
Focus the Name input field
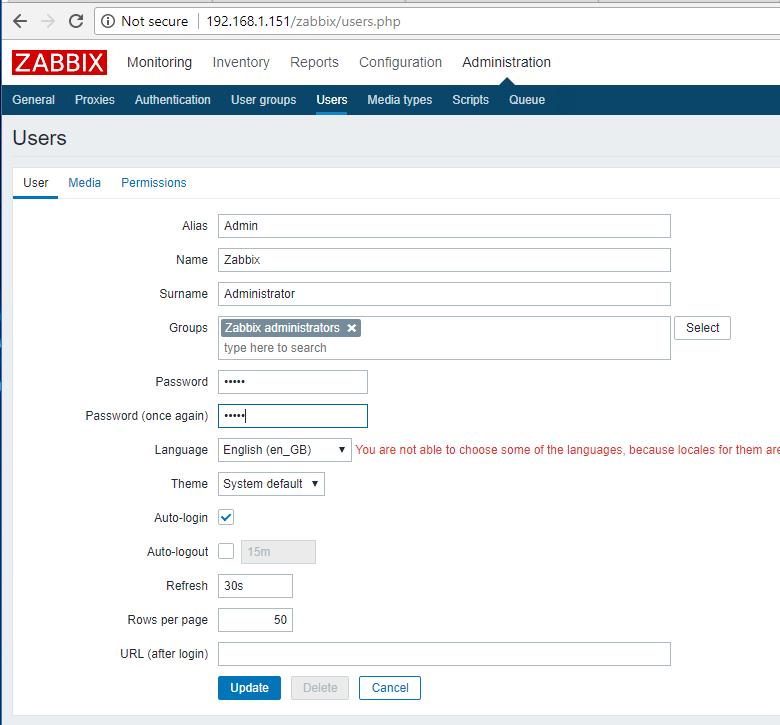[x=444, y=260]
